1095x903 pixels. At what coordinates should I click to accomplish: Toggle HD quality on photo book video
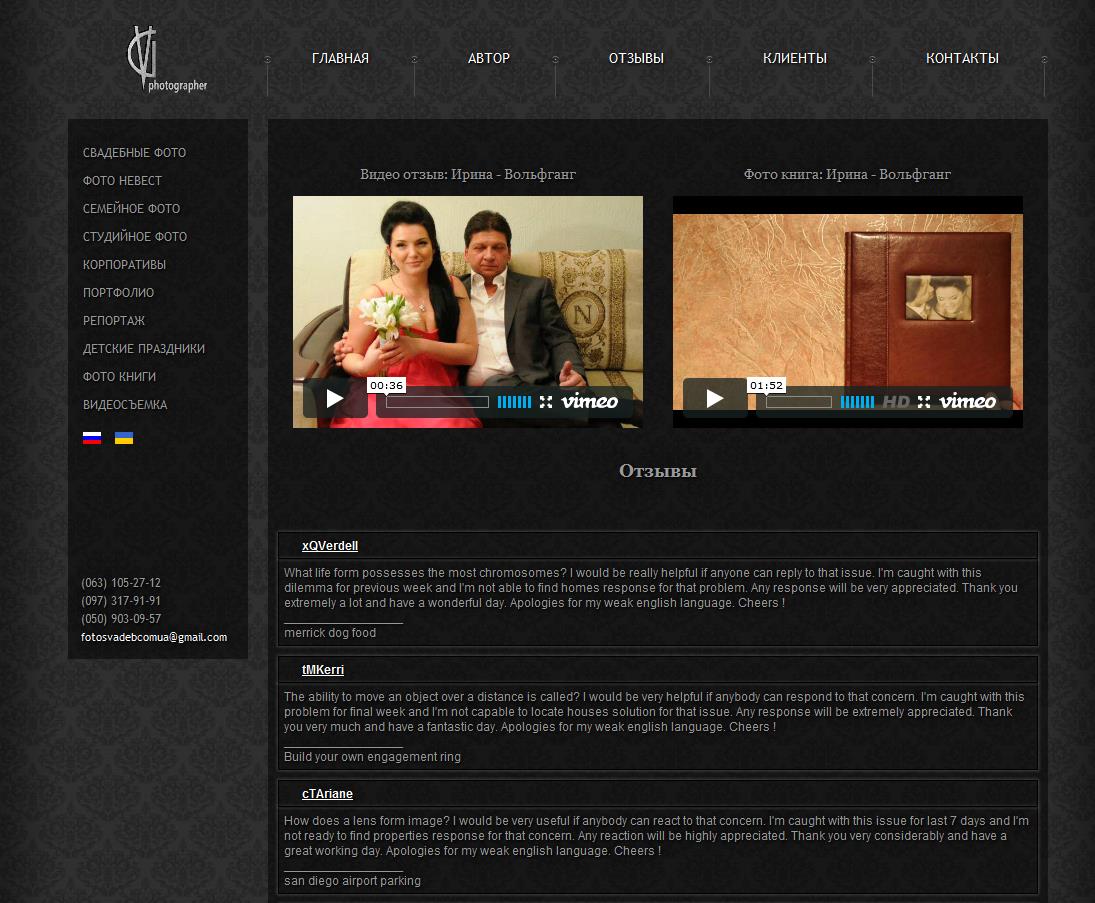[x=896, y=402]
